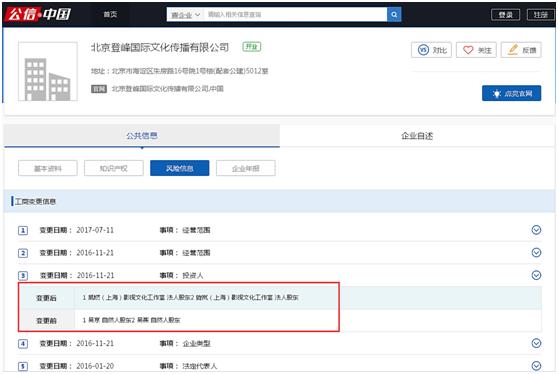Click the company building placeholder image
This screenshot has width=558, height=374.
point(48,72)
